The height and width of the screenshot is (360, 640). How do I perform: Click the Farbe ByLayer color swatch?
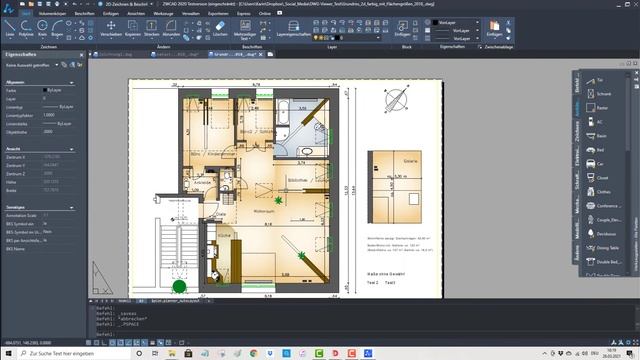(x=44, y=90)
